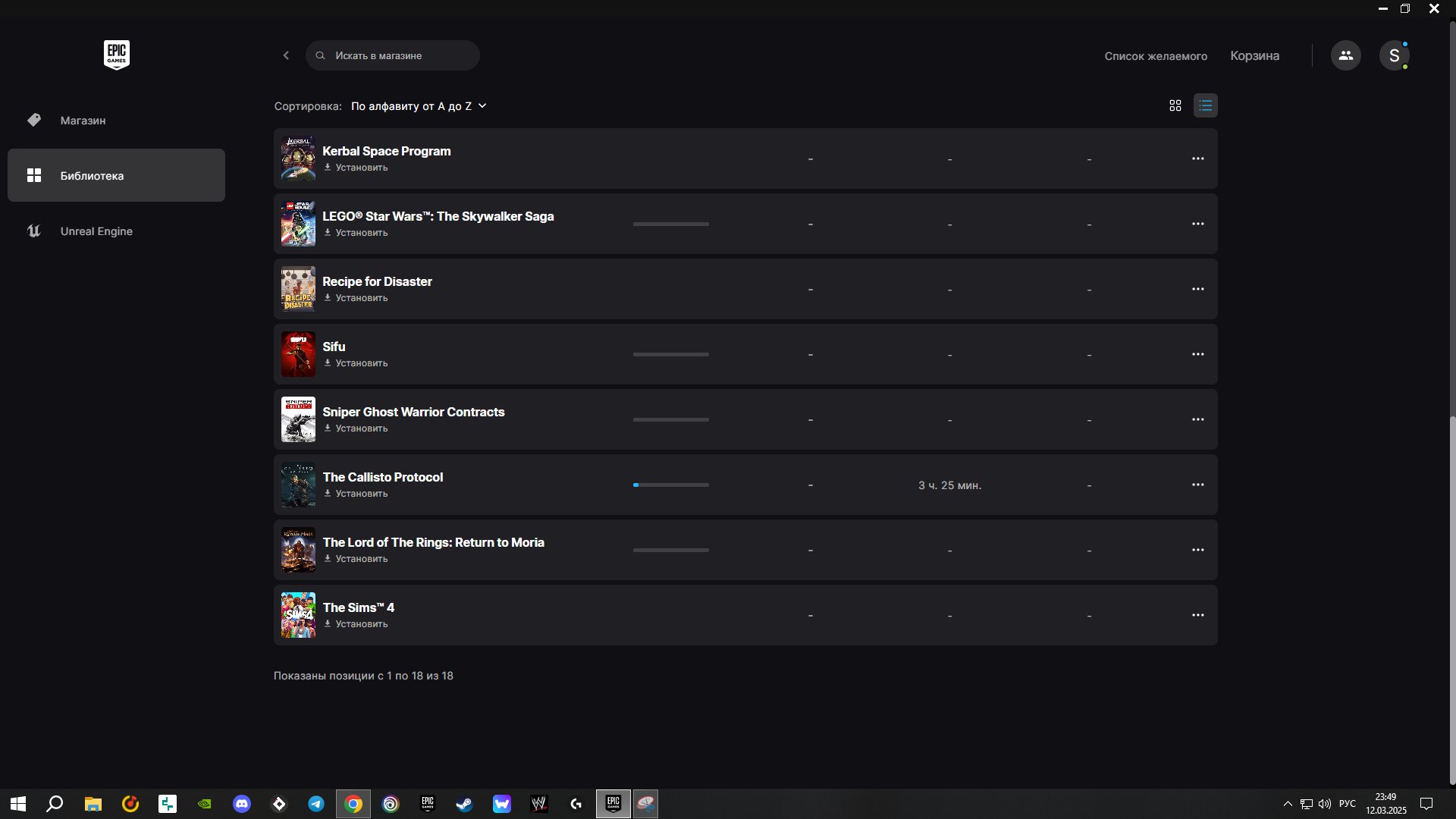Open more options for The Sims 4

(x=1197, y=615)
